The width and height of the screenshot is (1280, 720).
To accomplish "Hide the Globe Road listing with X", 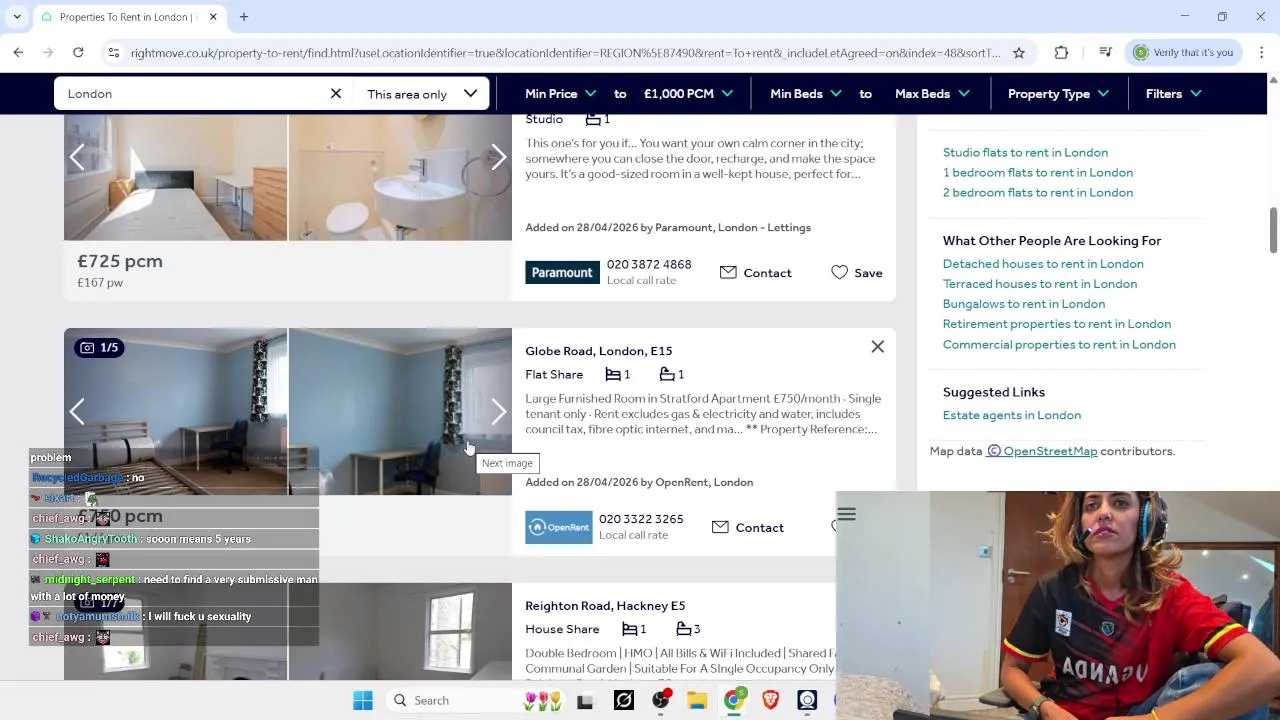I will point(878,347).
